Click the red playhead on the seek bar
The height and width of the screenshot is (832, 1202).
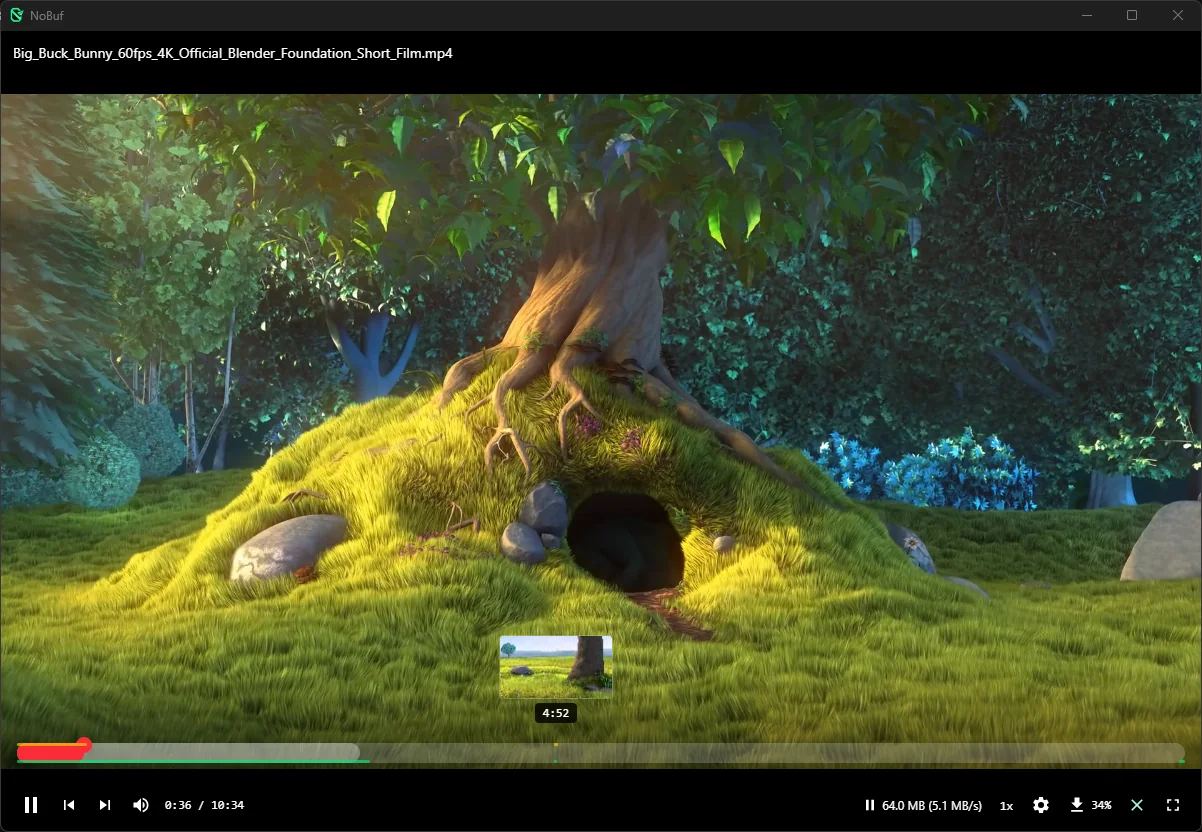click(84, 745)
